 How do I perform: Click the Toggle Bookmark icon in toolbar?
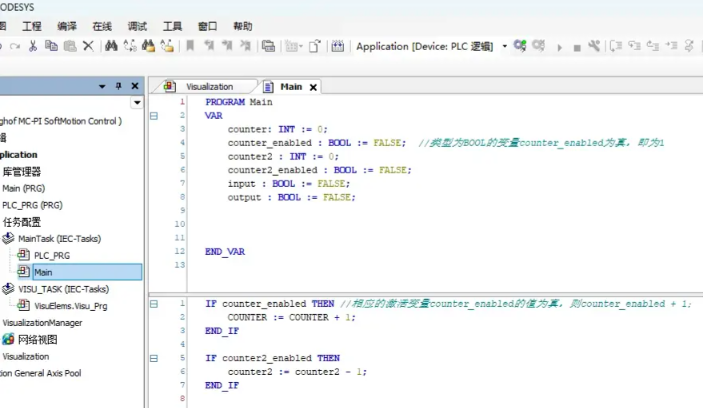click(190, 46)
